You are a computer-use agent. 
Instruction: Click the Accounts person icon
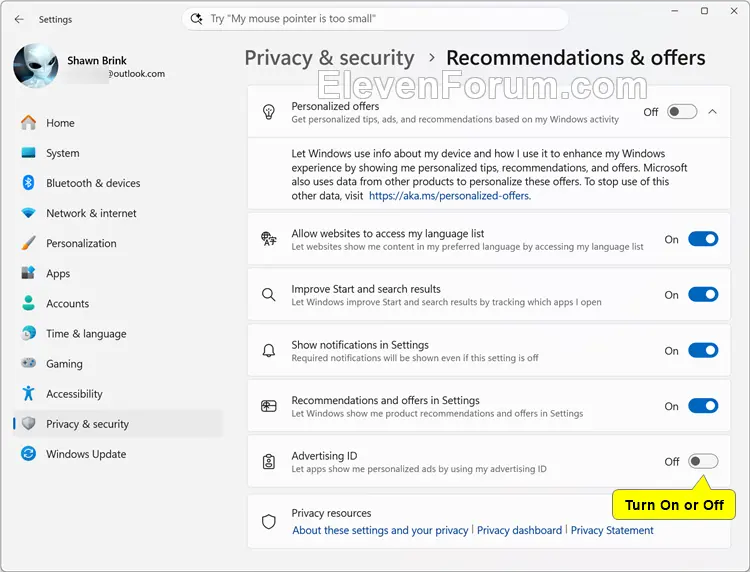pos(29,303)
